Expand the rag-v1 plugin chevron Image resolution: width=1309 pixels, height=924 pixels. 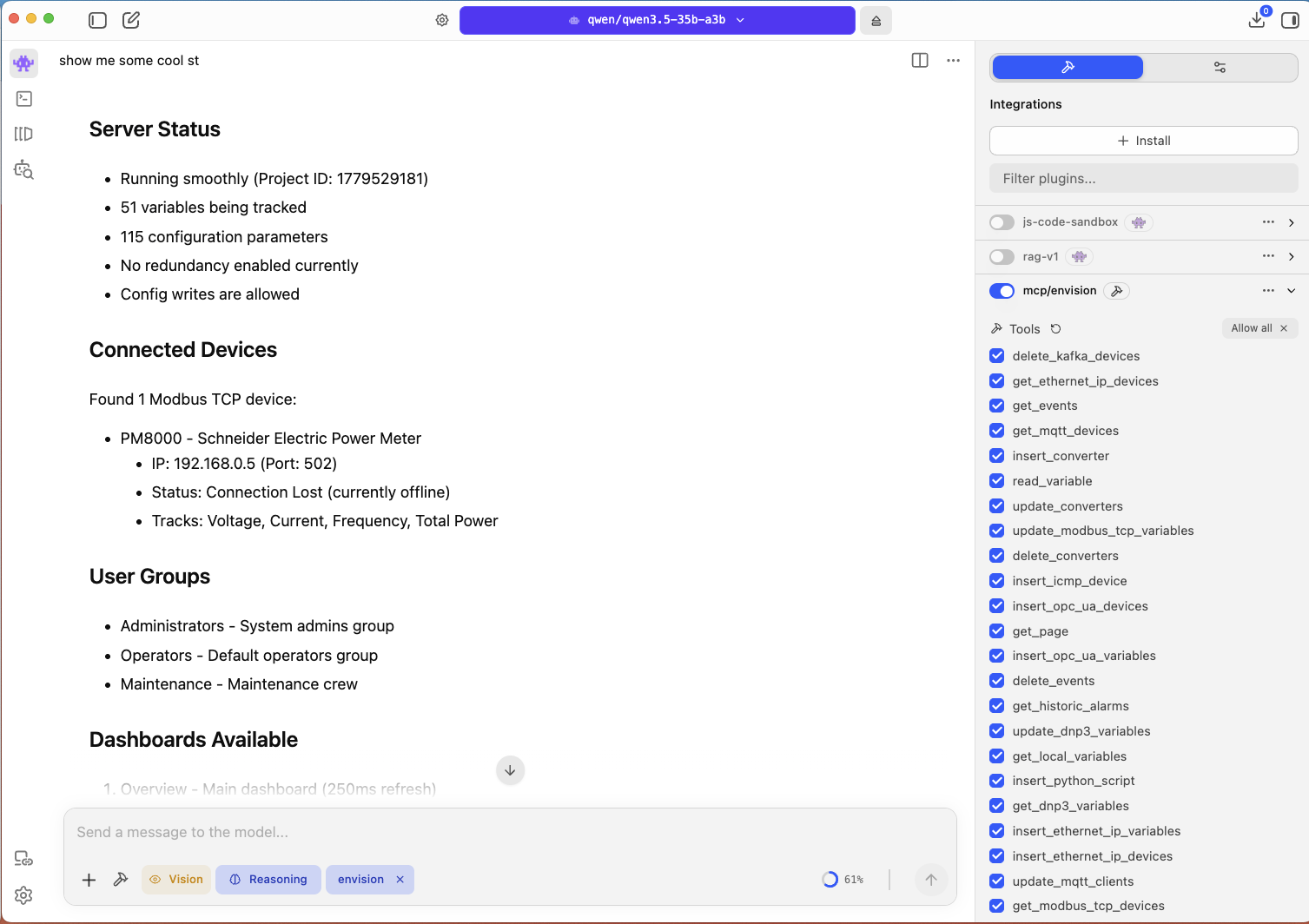[1292, 256]
